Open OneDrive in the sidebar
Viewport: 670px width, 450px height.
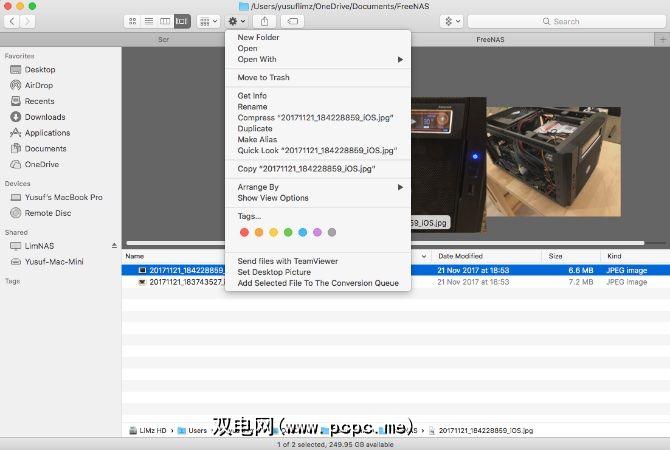point(41,164)
